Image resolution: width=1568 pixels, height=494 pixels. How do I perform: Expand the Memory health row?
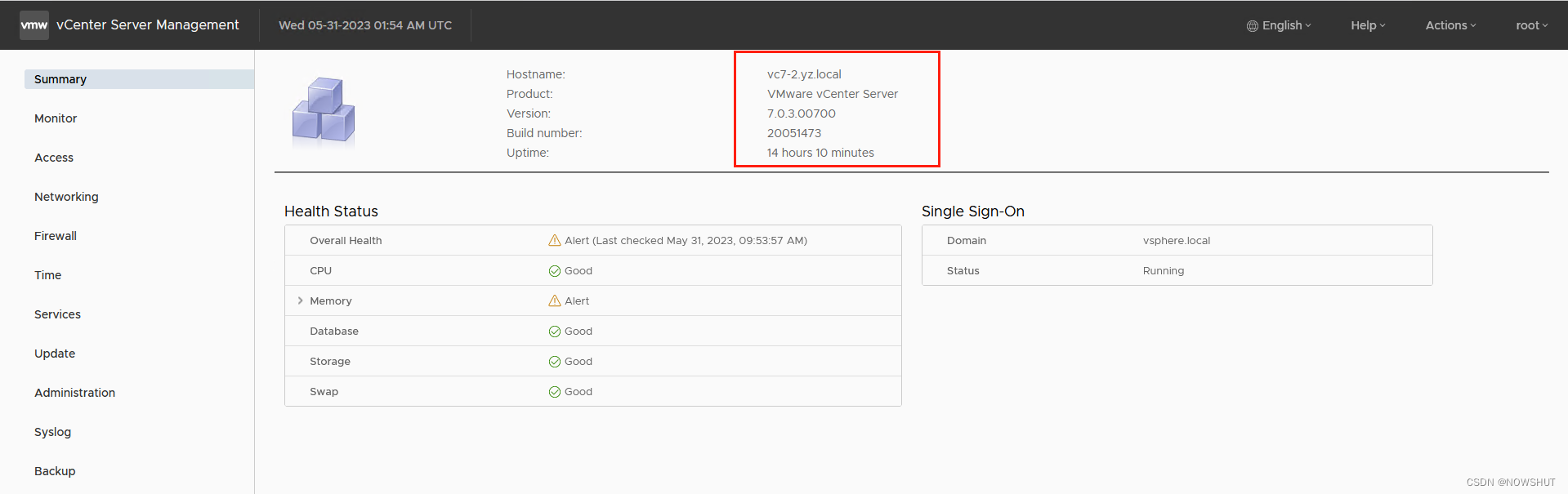[301, 300]
